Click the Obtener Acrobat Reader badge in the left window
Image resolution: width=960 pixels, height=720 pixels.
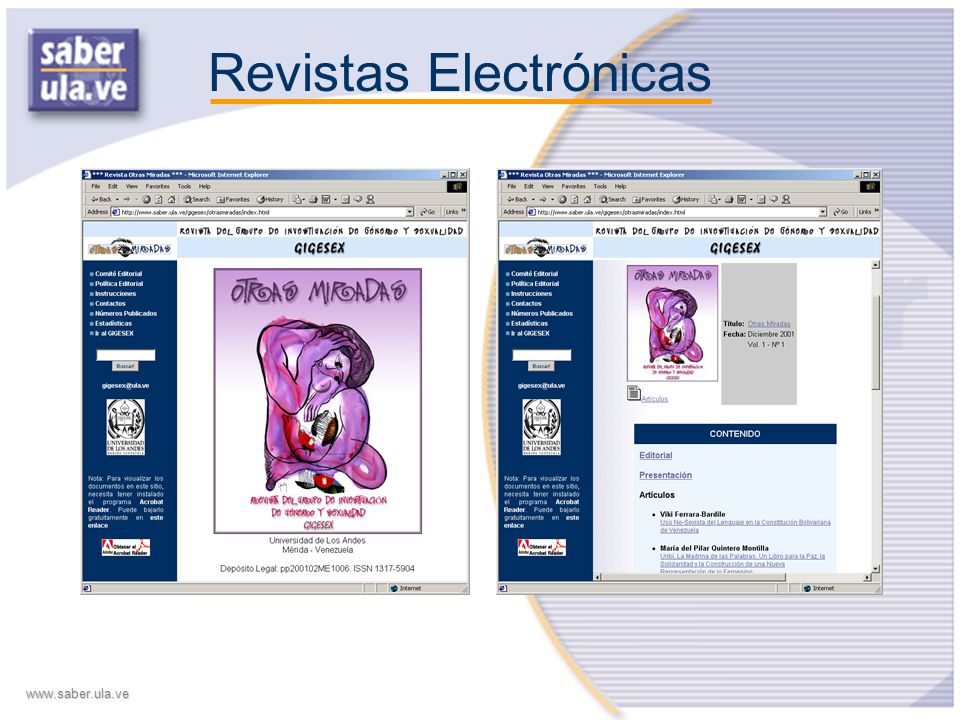coord(126,547)
